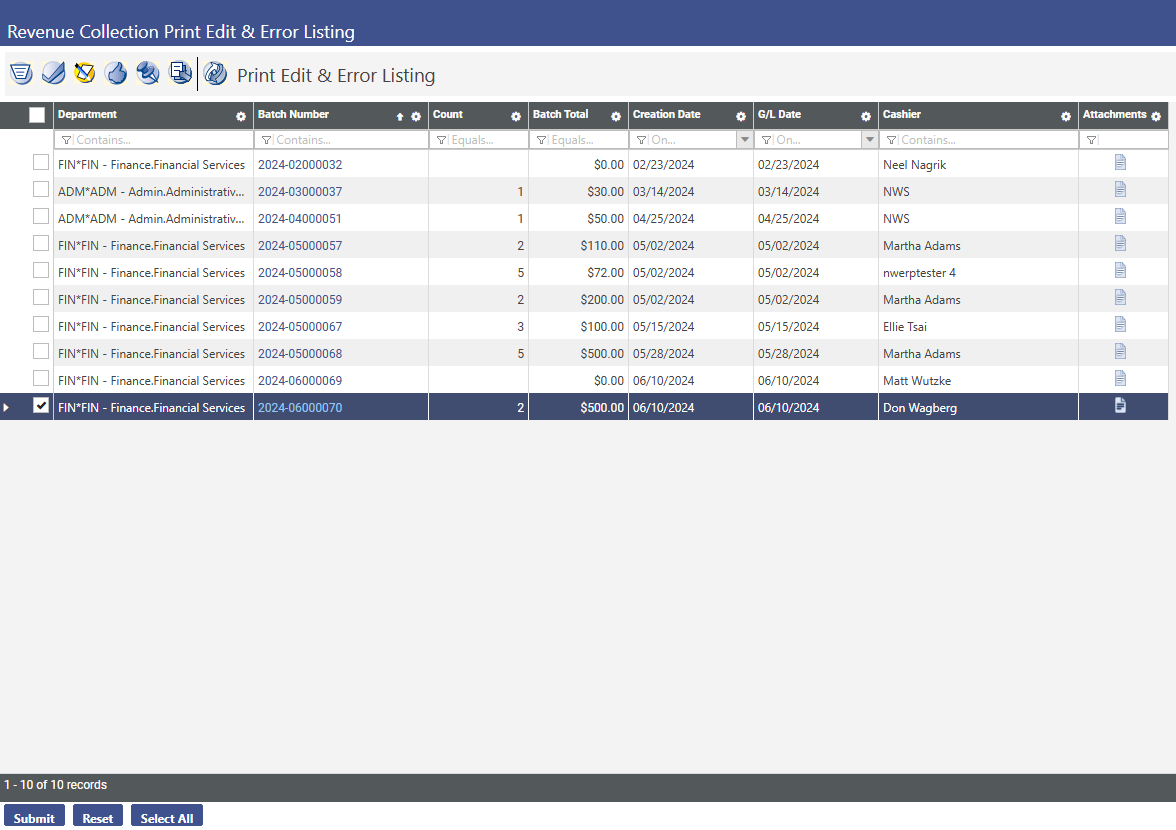The width and height of the screenshot is (1176, 830).
Task: Open attachment icon for batch 2024-04000051
Action: point(1120,216)
